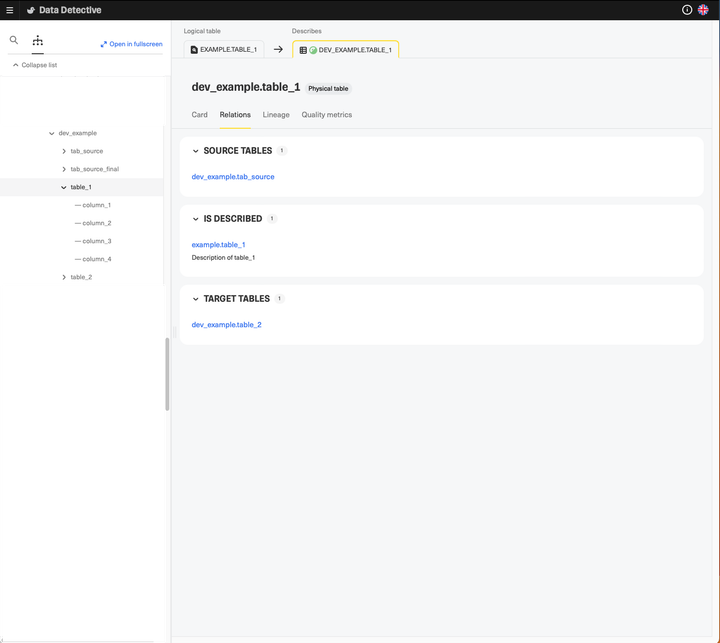Change language via UK flag icon
This screenshot has width=720, height=643.
[703, 10]
